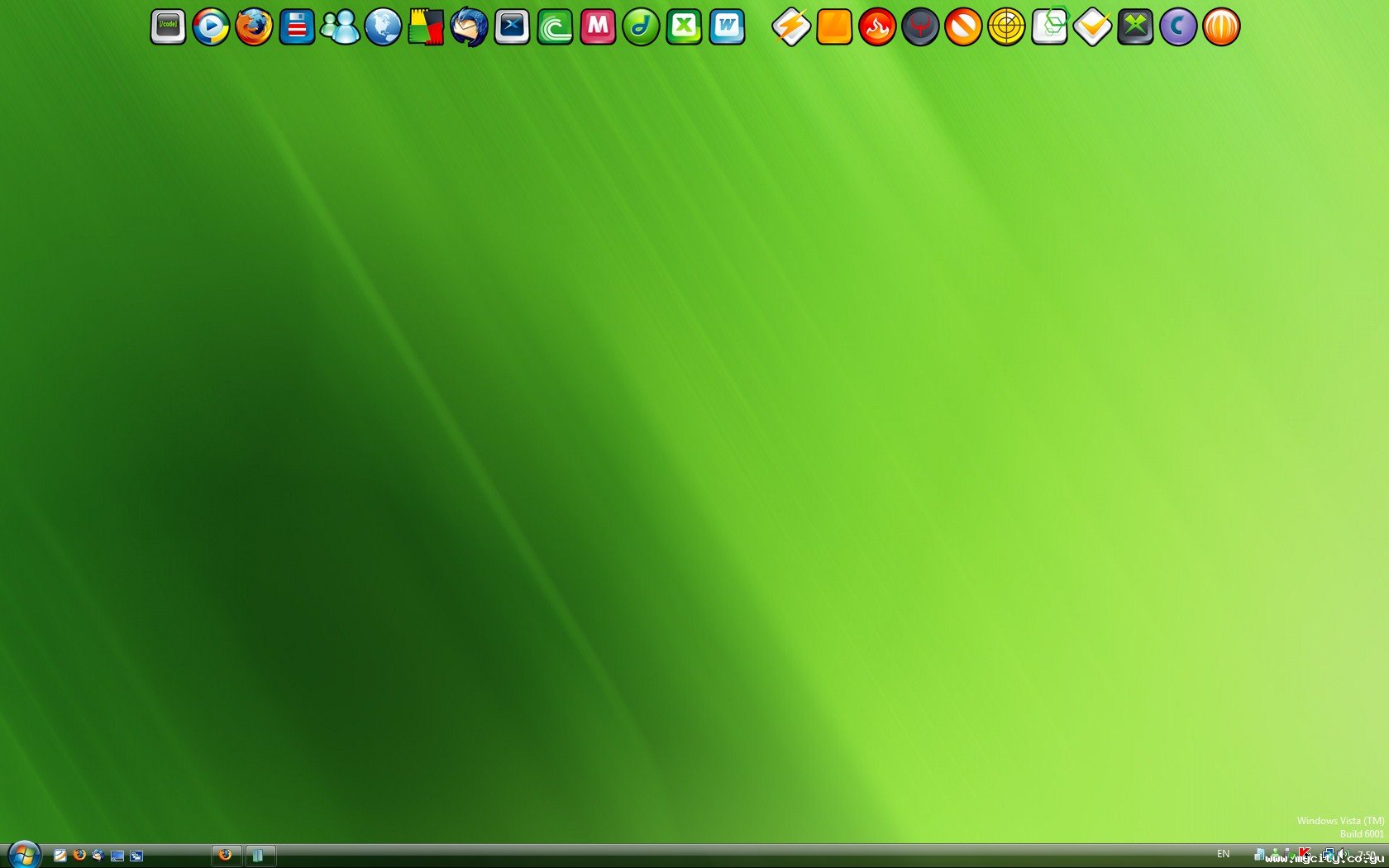Screen dimensions: 1389x868
Task: Launch the orange striped sphere dock icon
Action: pos(1221,26)
